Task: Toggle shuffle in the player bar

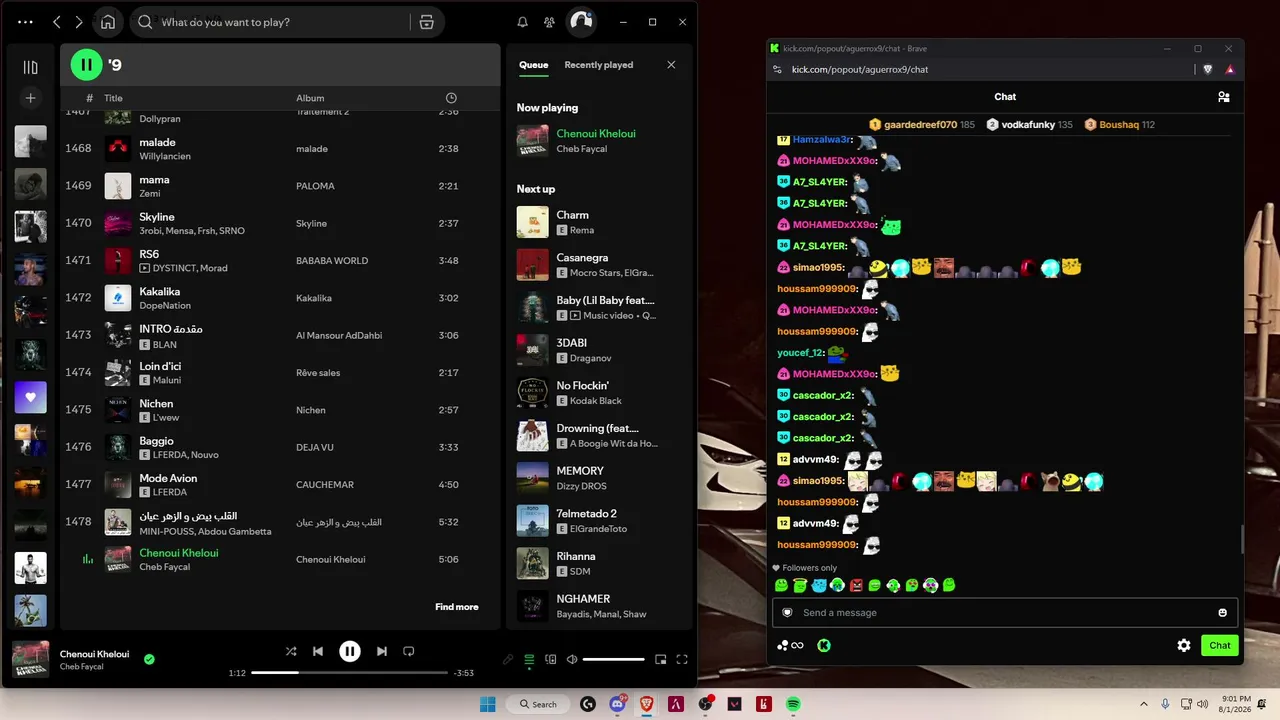Action: click(291, 651)
